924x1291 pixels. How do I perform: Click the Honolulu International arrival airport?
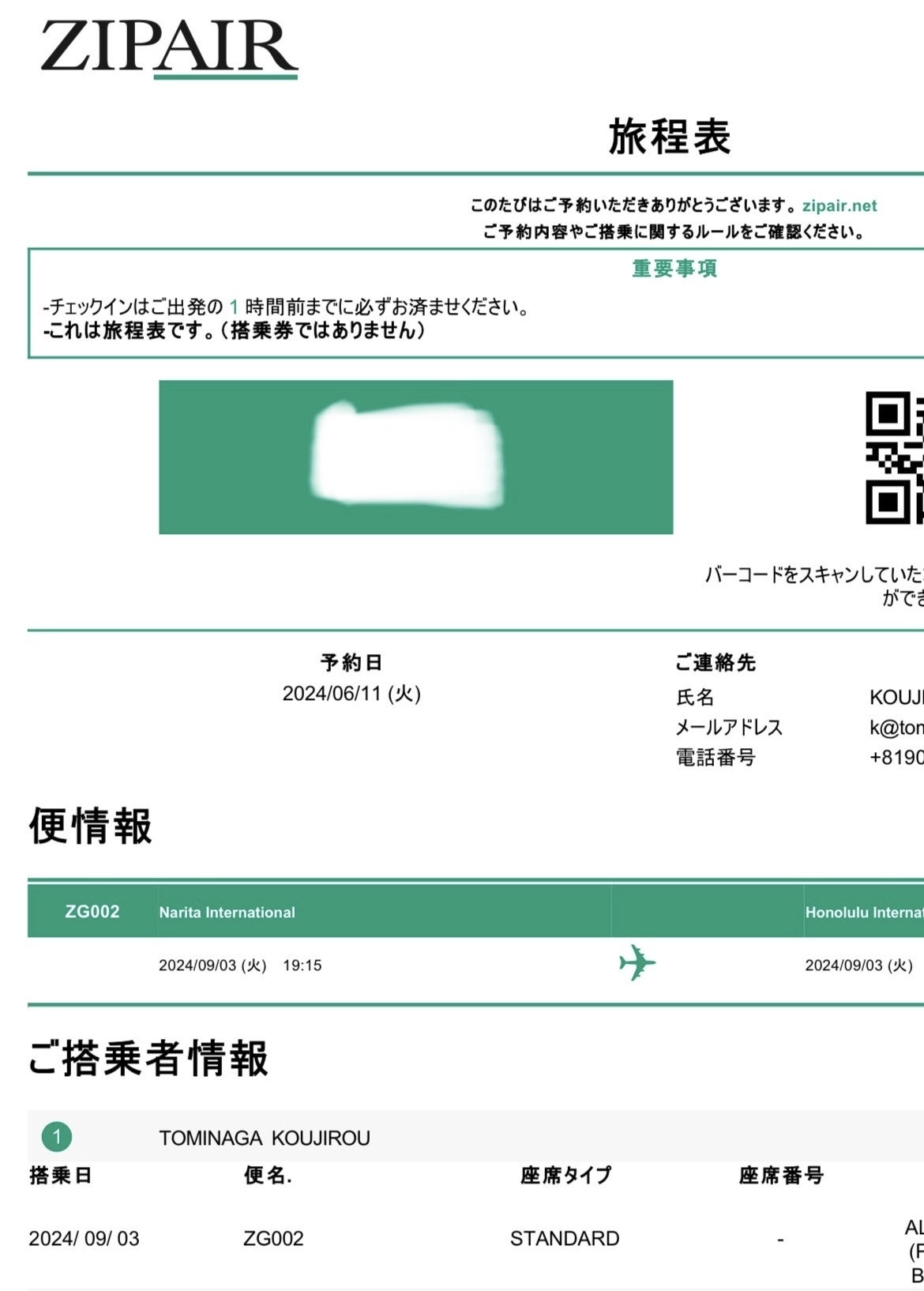point(863,913)
